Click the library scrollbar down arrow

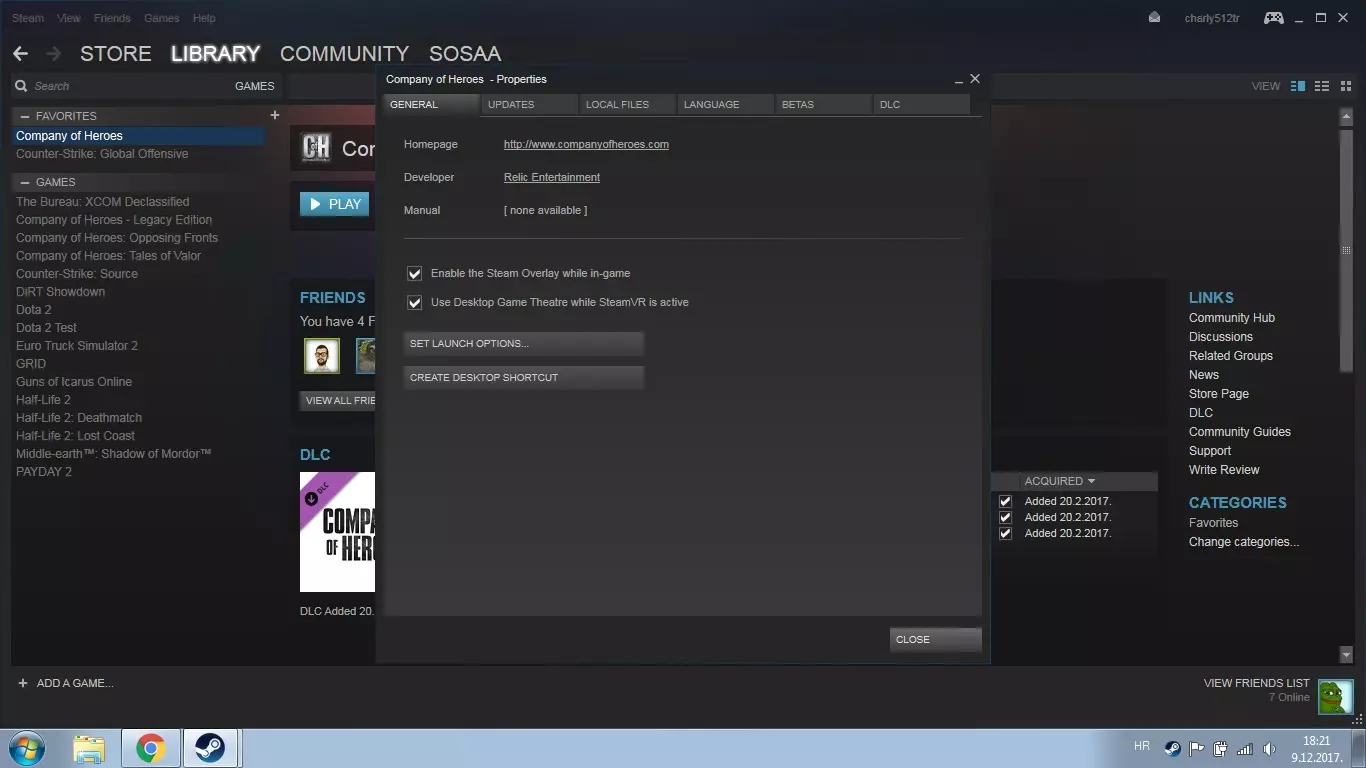pyautogui.click(x=1346, y=655)
